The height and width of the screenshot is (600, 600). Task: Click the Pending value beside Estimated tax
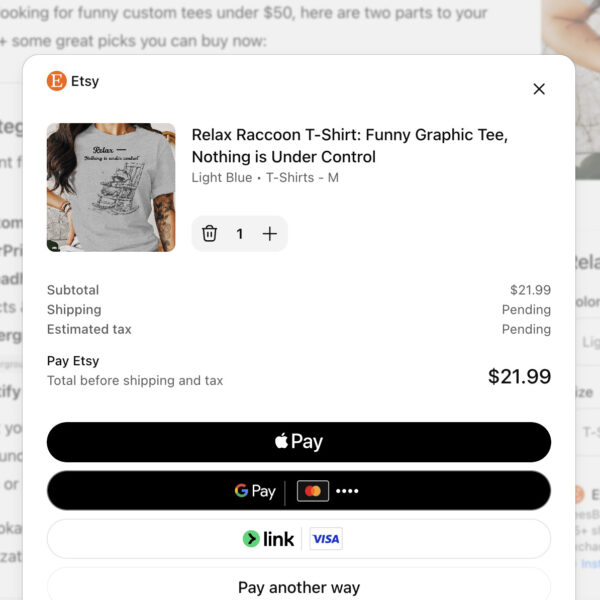pos(526,329)
